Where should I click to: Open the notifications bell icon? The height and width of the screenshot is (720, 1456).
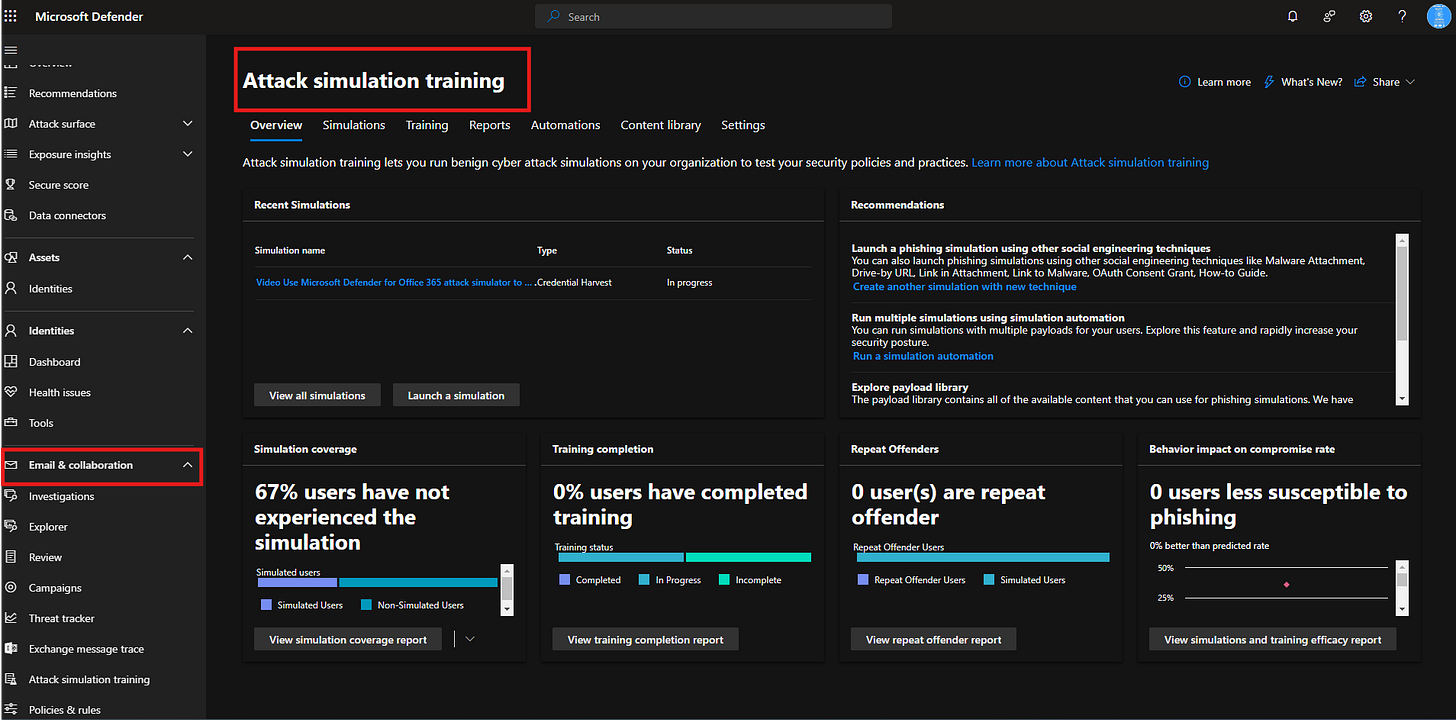pyautogui.click(x=1293, y=16)
